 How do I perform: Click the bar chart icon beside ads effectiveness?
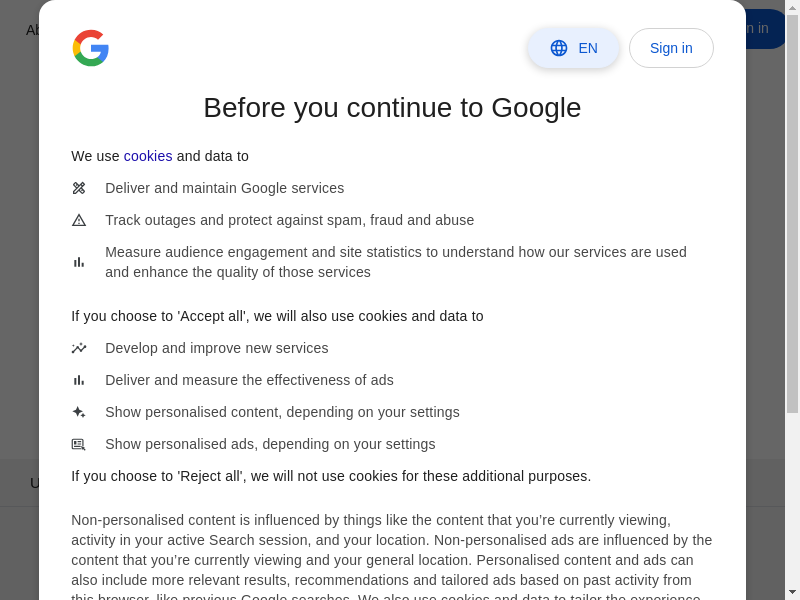[79, 380]
